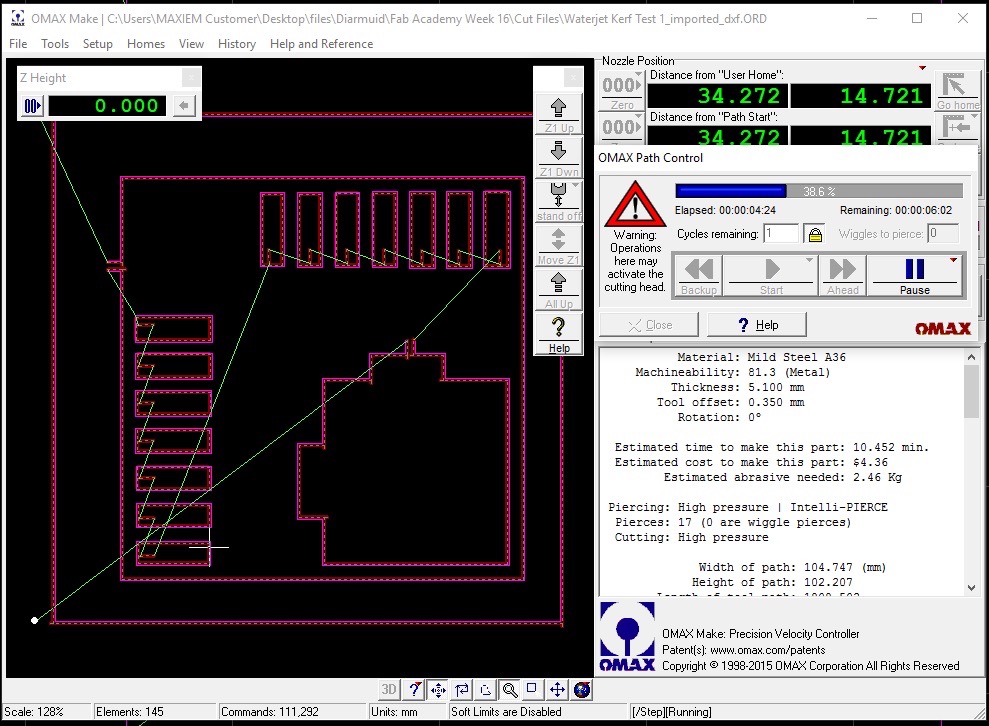This screenshot has width=989, height=726.
Task: Toggle the 3D view button
Action: [x=389, y=689]
